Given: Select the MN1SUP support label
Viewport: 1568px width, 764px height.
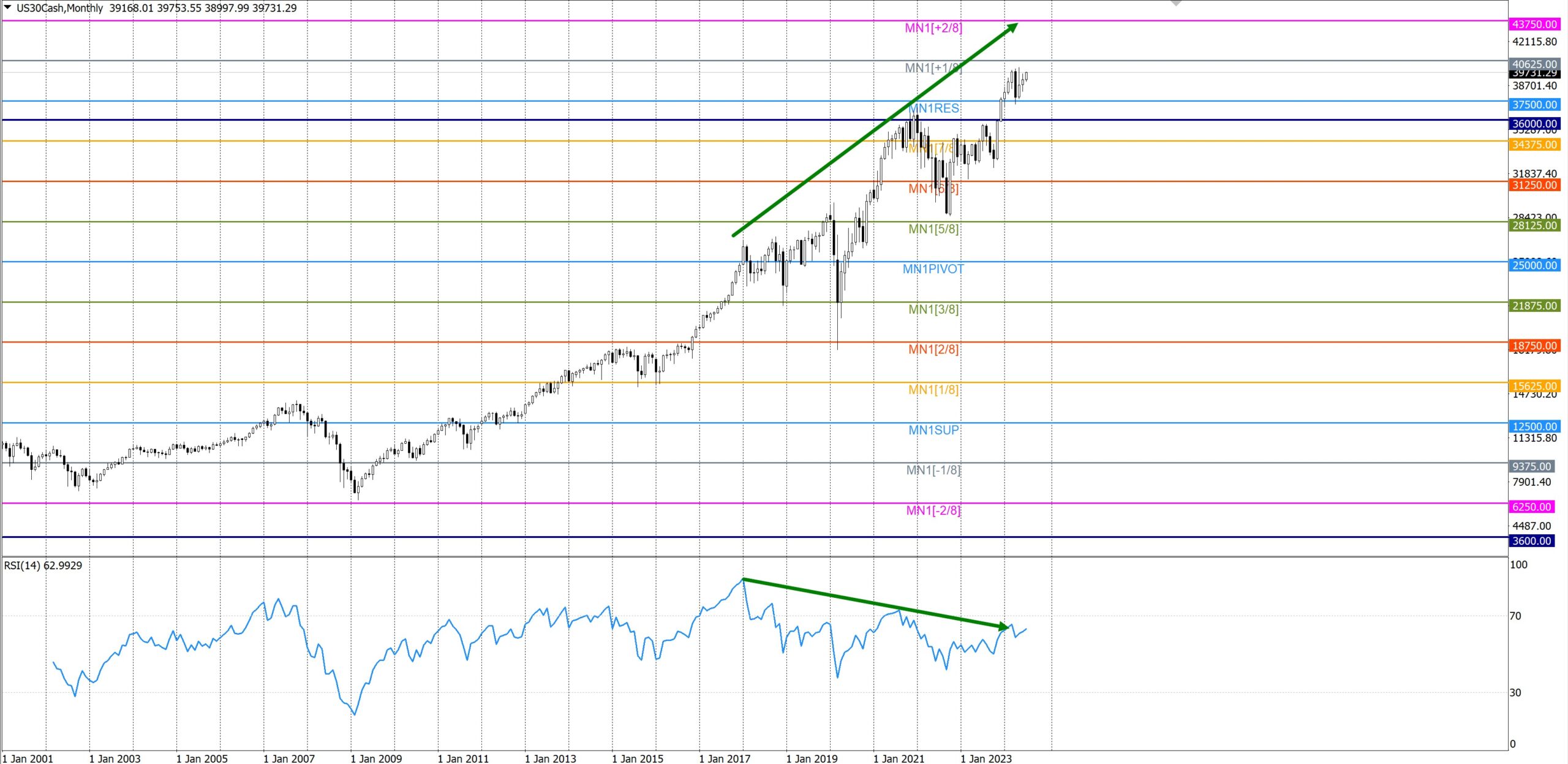Looking at the screenshot, I should 933,430.
